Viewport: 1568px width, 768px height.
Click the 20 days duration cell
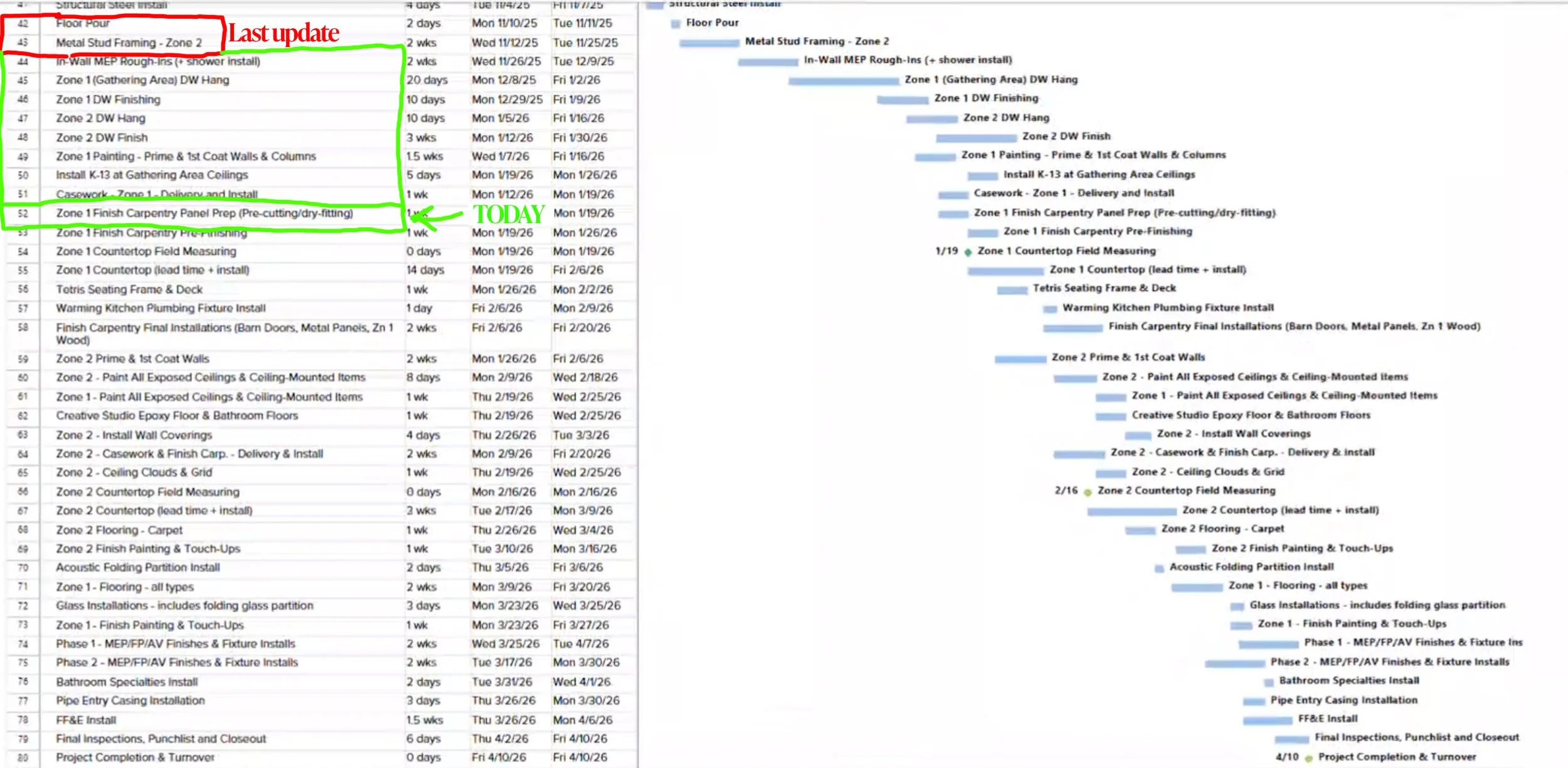point(426,80)
